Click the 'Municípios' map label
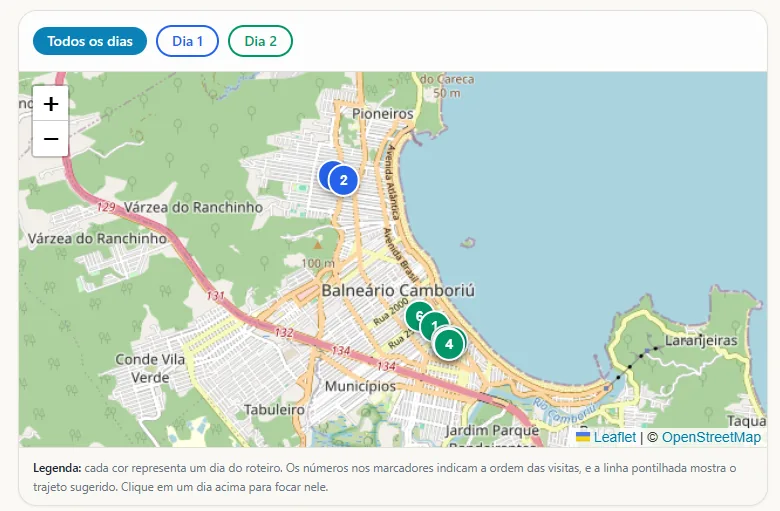 pos(360,386)
